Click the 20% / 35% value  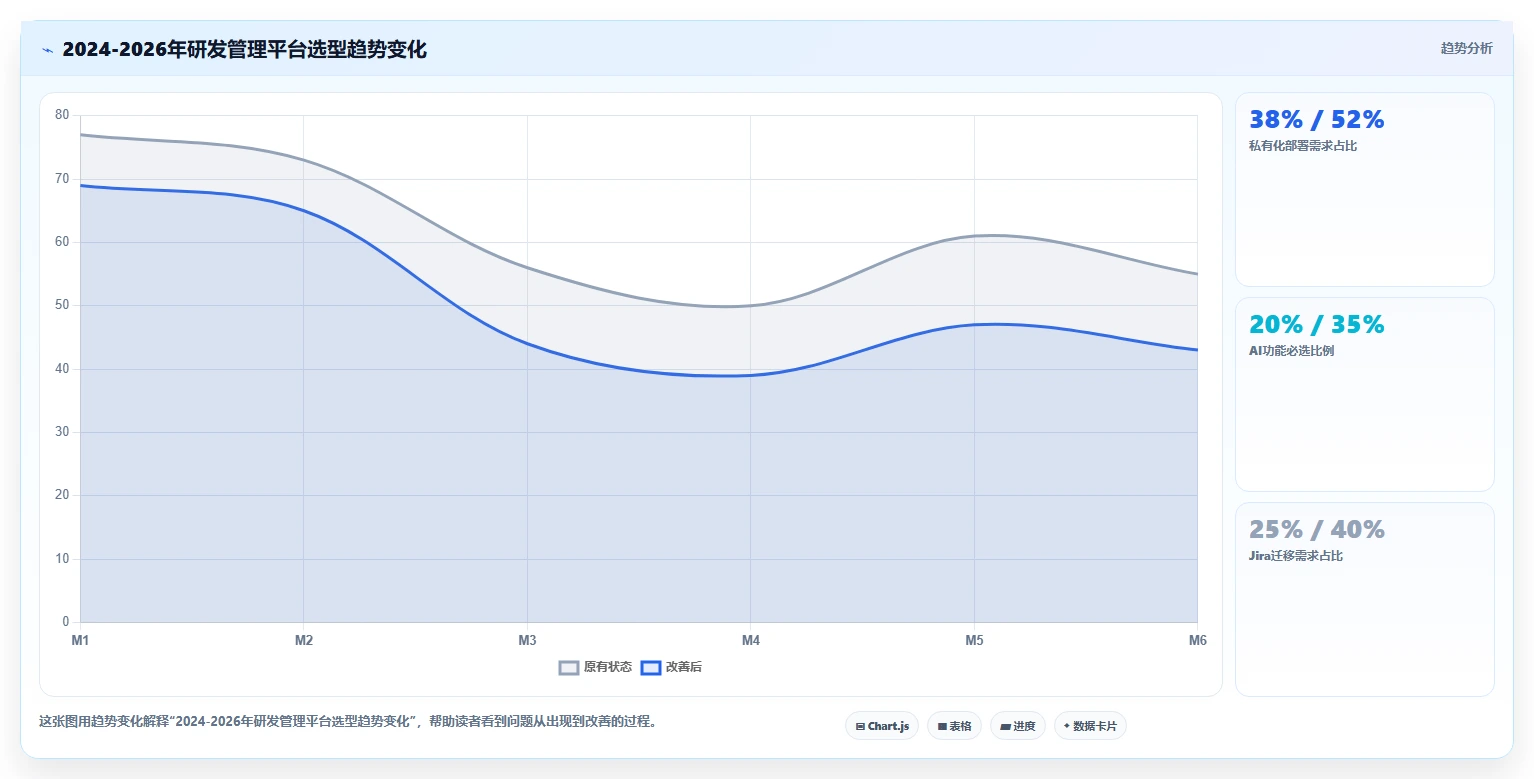coord(1317,325)
